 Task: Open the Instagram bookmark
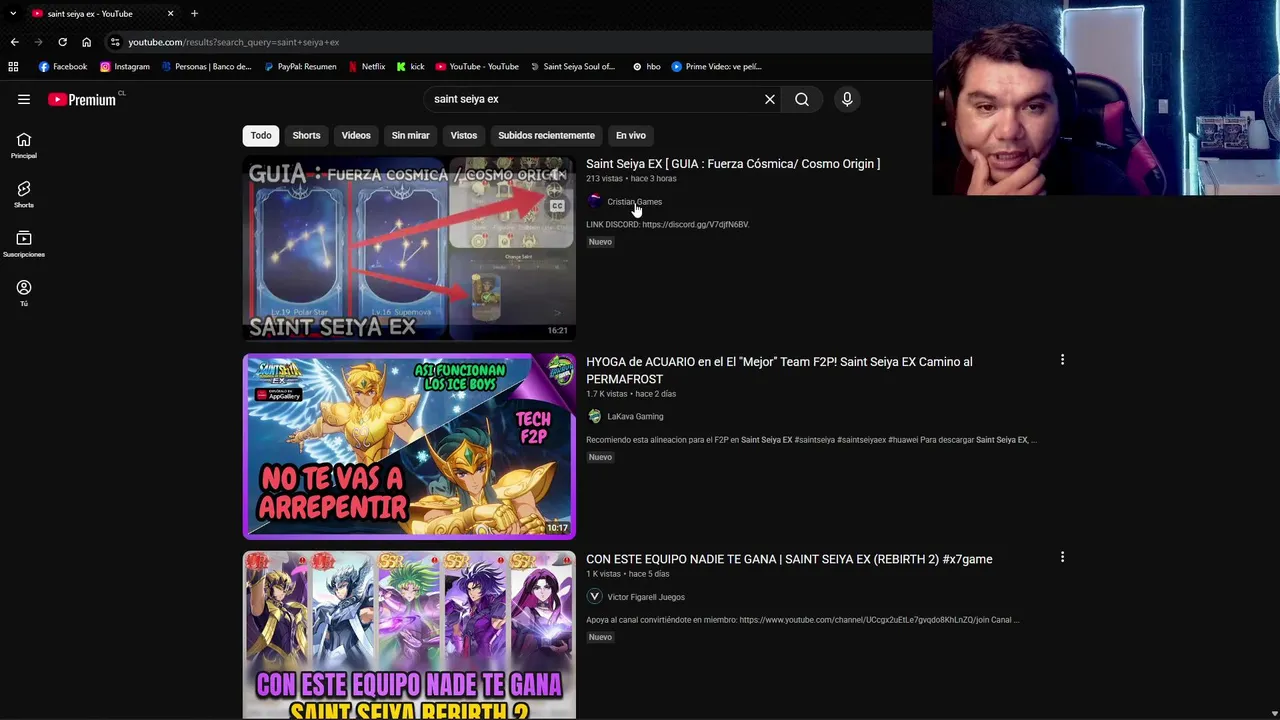tap(125, 67)
